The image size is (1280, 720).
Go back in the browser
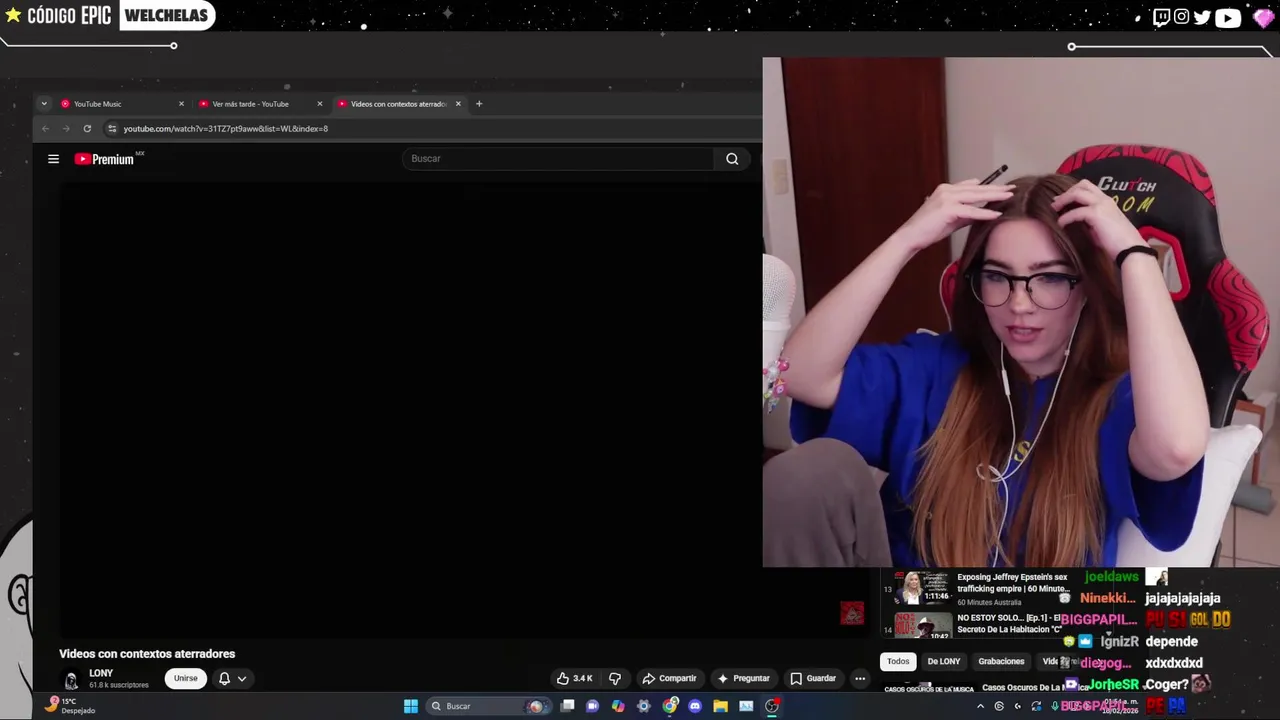45,129
